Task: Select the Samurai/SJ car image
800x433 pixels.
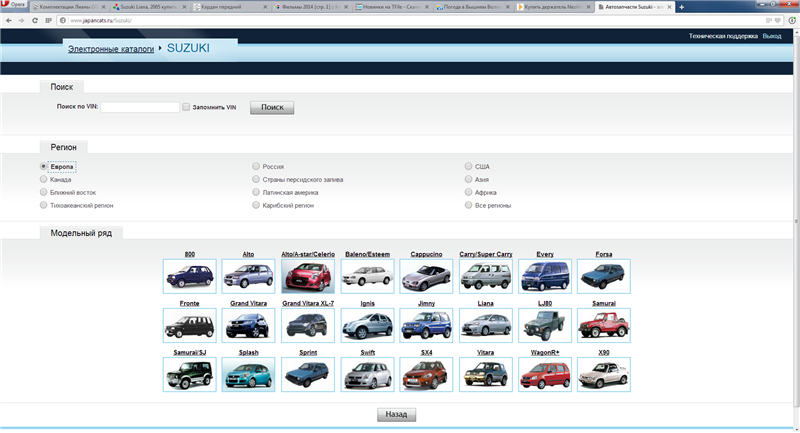Action: (190, 374)
